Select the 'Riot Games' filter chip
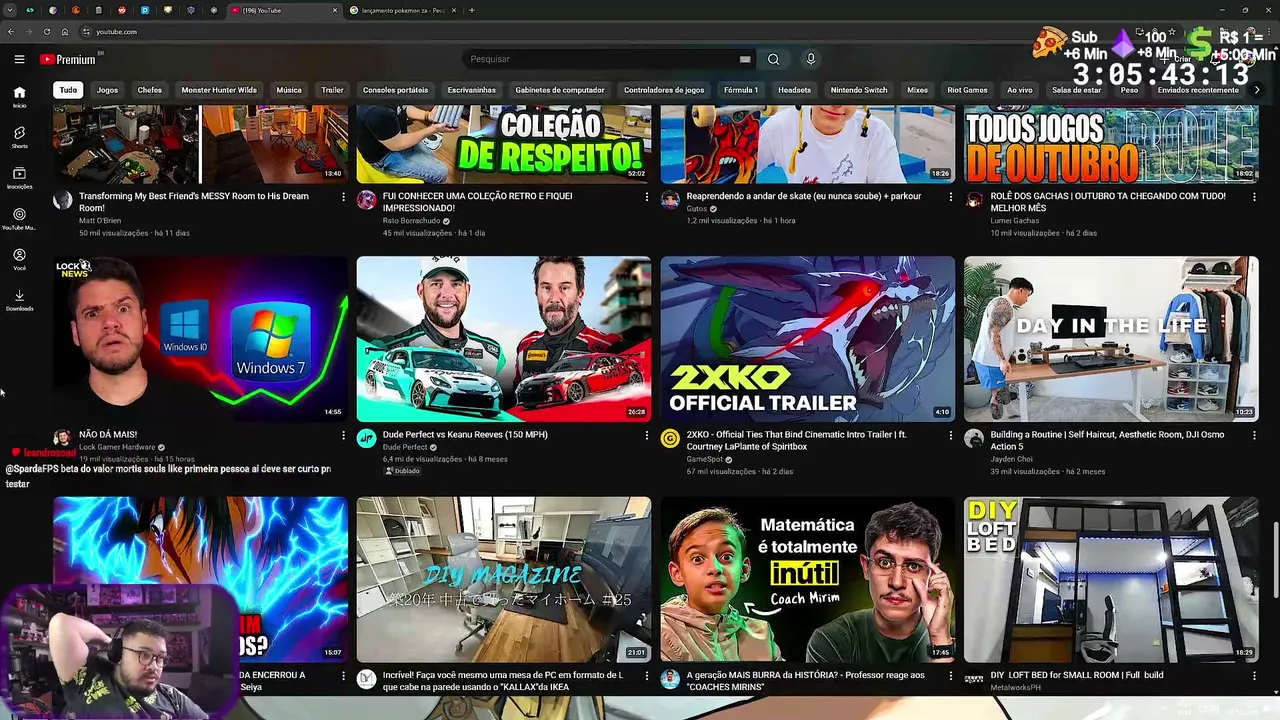Viewport: 1280px width, 720px height. coord(967,90)
